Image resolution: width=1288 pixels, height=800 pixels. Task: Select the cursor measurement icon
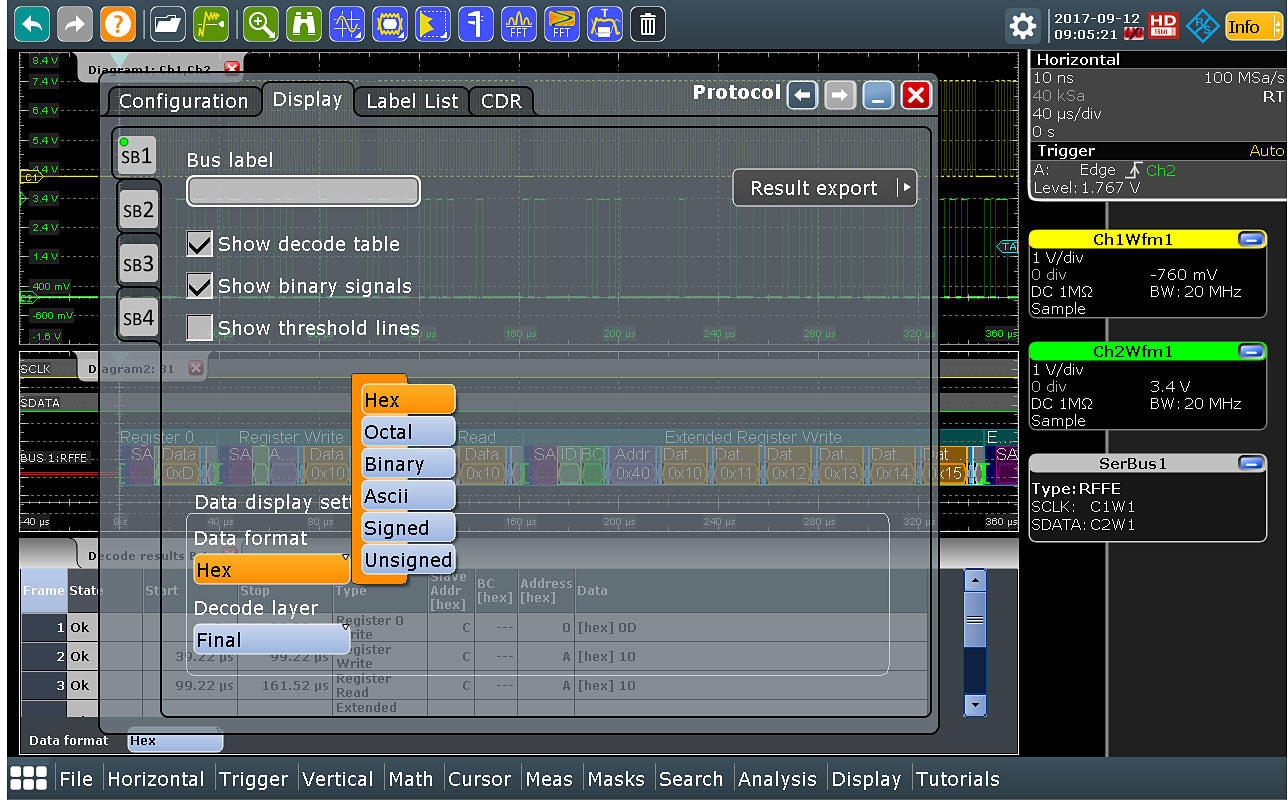pos(347,23)
